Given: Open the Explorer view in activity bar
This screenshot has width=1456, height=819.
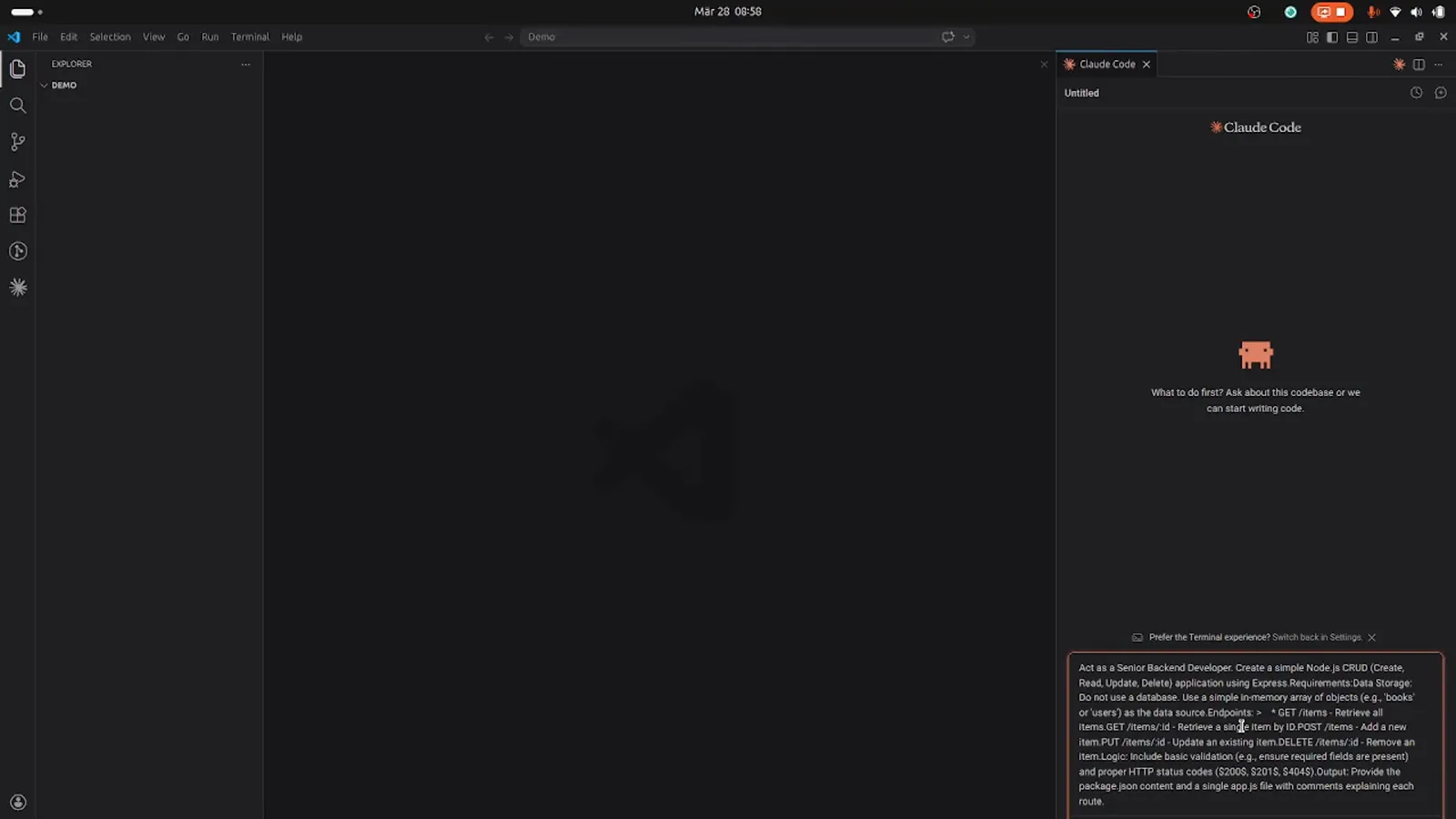Looking at the screenshot, I should (17, 69).
